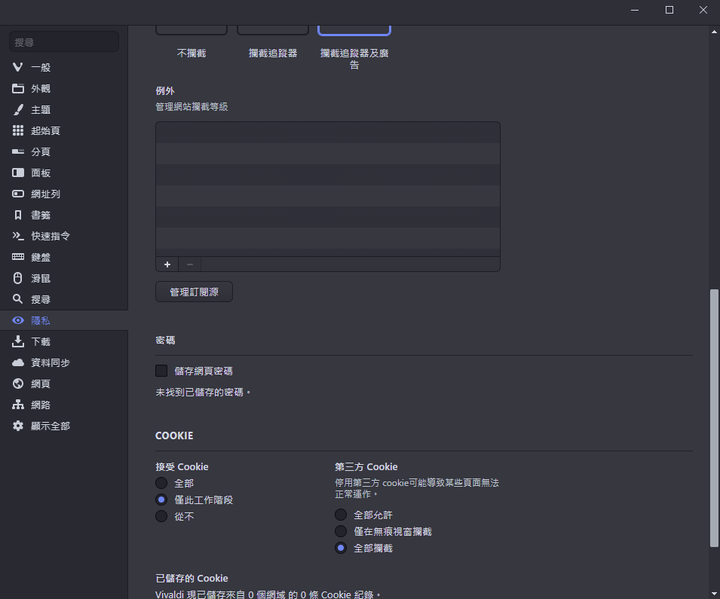Click the 網頁 globe icon
Viewport: 720px width, 599px height.
tap(18, 384)
